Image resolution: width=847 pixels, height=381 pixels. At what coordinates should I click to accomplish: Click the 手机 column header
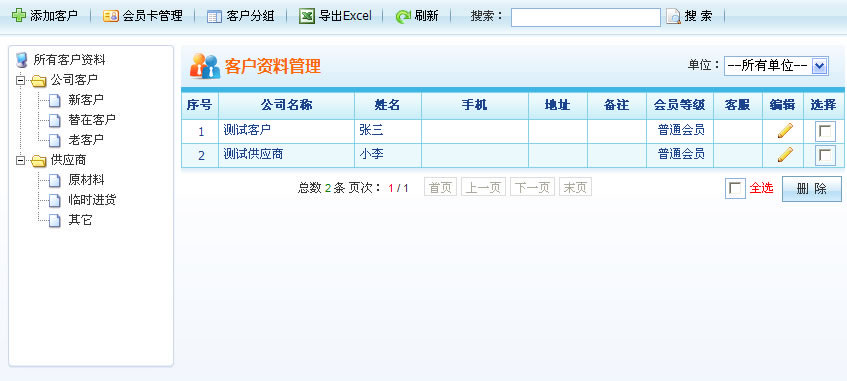(x=475, y=105)
